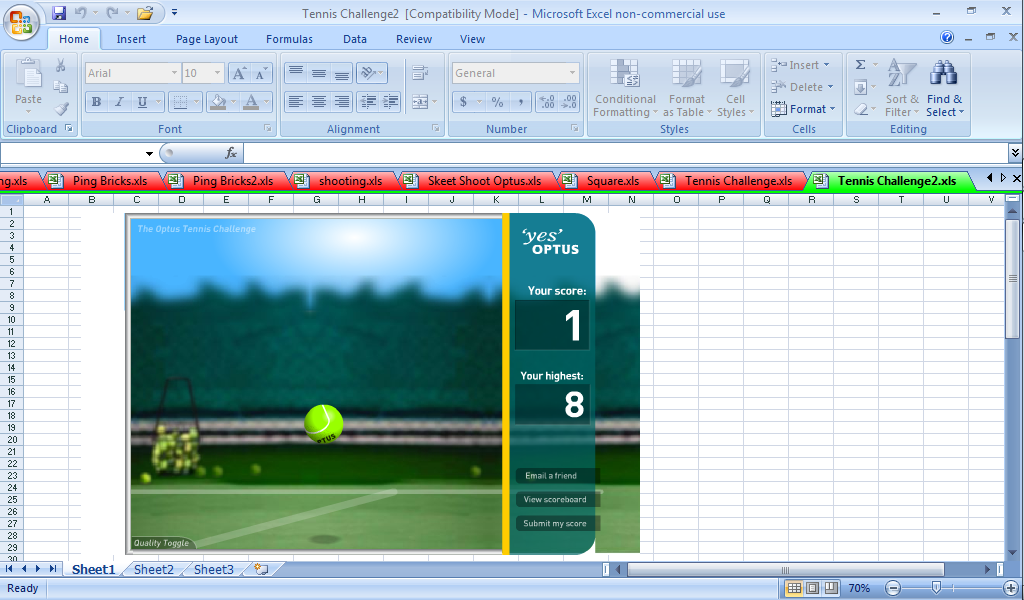The image size is (1024, 600).
Task: Center text horizontally
Action: click(x=319, y=102)
